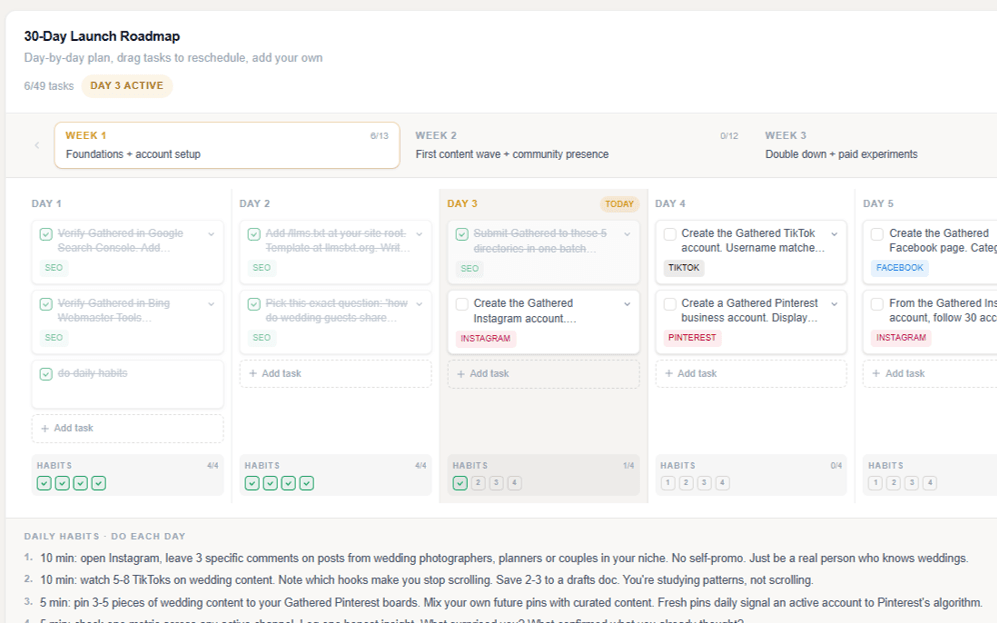Add a task to Day 4
This screenshot has width=997, height=623.
[751, 374]
